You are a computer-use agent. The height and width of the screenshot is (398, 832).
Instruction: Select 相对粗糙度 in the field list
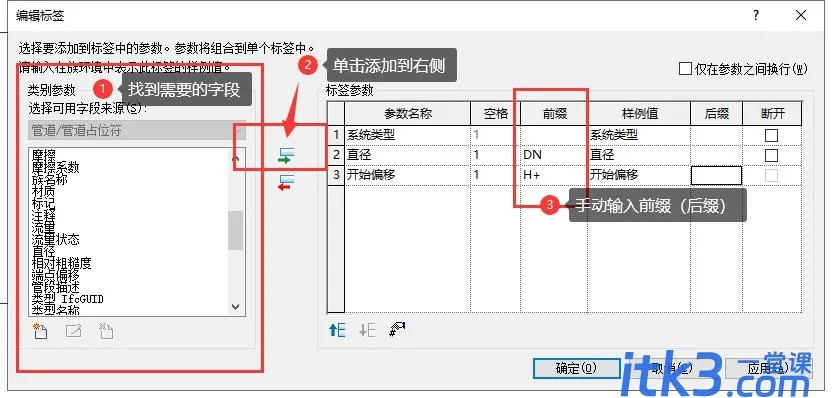coord(62,263)
